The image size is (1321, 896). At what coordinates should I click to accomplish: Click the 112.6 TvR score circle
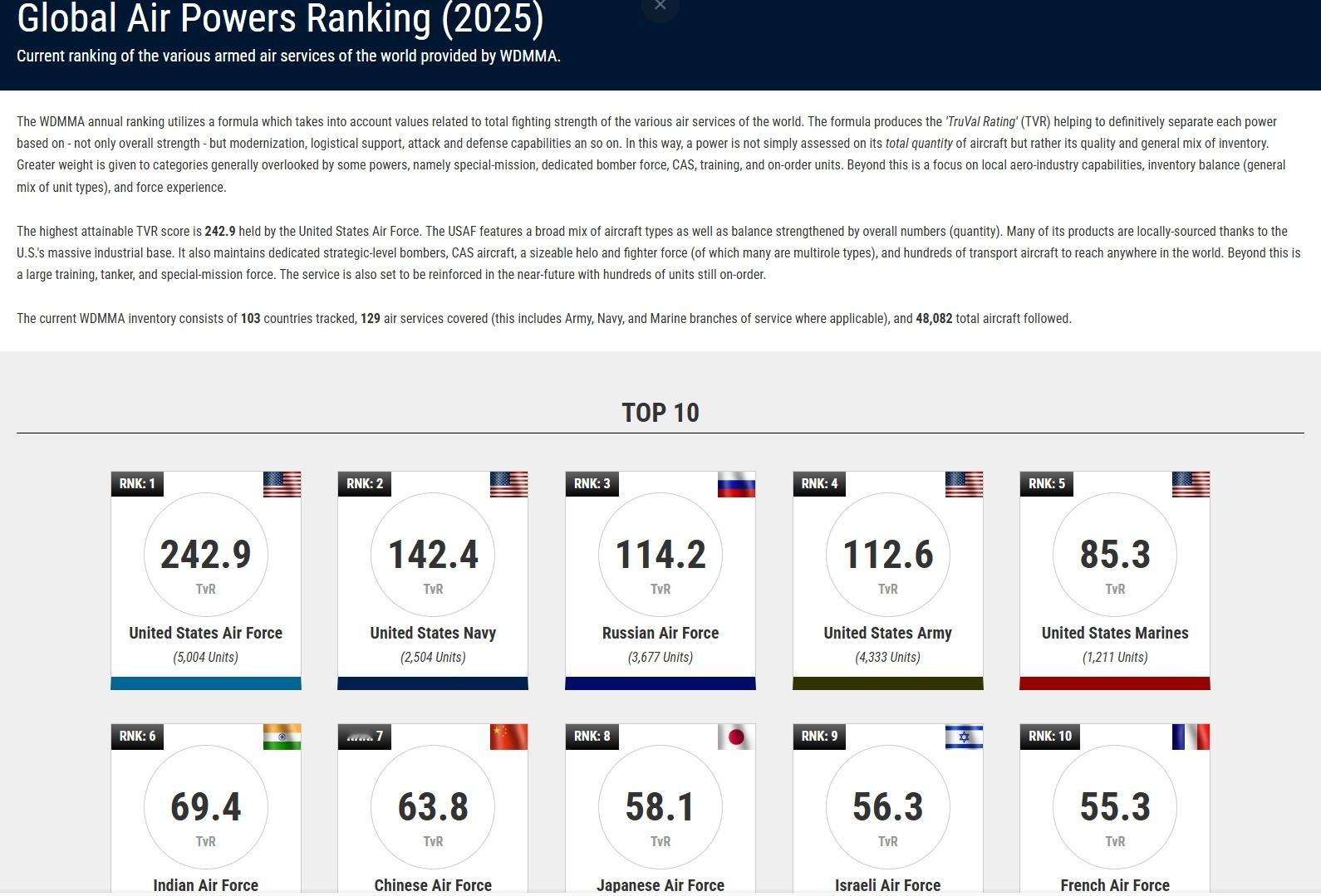pyautogui.click(x=887, y=555)
